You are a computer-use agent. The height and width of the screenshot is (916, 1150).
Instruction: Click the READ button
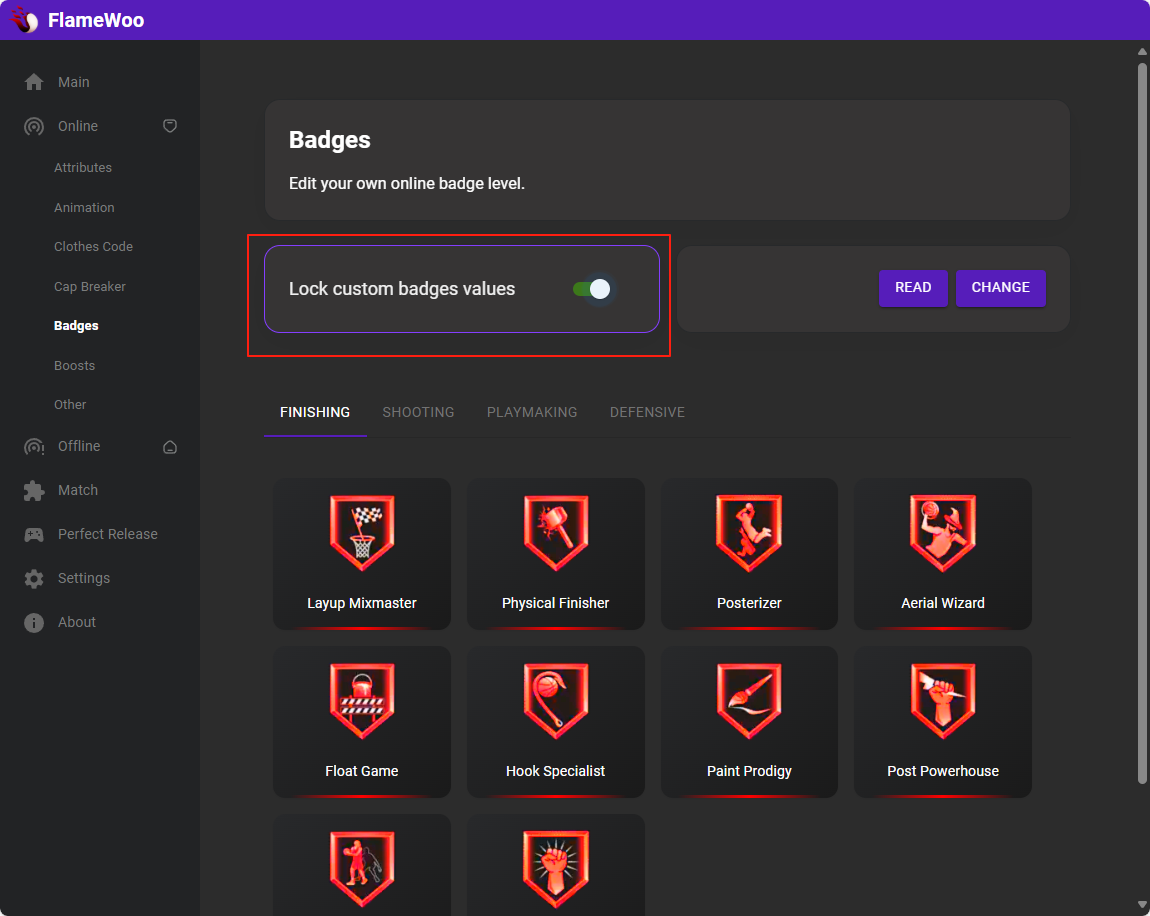(x=913, y=287)
